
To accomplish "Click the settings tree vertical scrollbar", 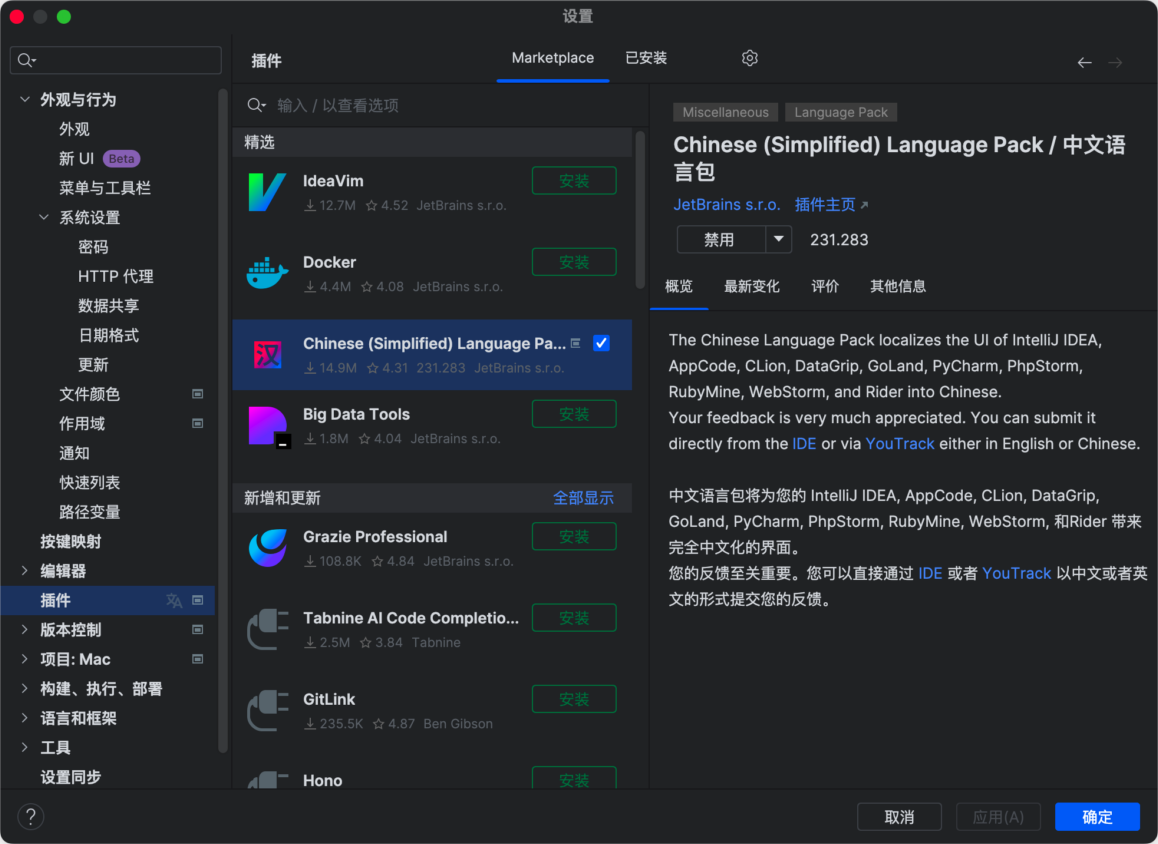I will coord(222,421).
